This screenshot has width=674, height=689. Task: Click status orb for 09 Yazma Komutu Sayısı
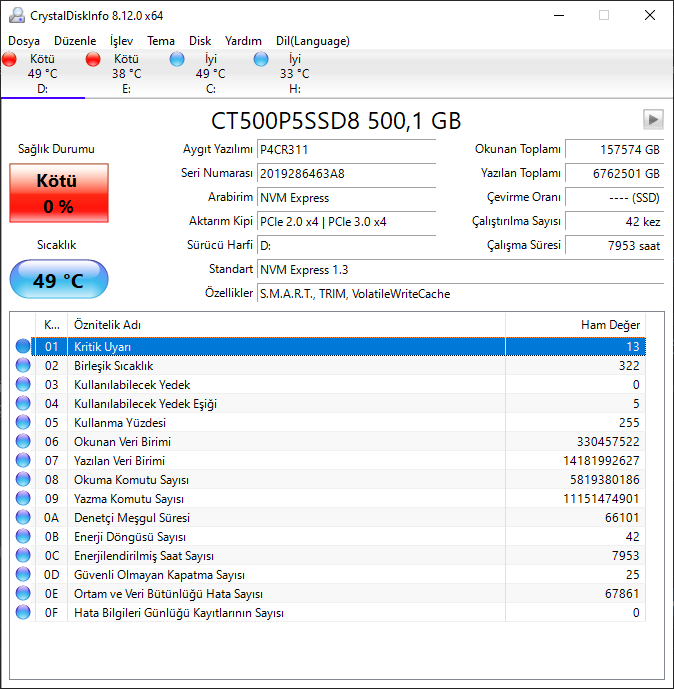[23, 498]
